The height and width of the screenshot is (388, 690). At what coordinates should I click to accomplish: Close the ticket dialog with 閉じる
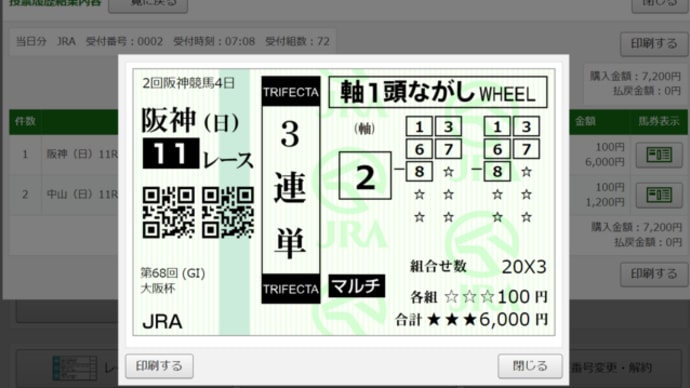point(530,366)
